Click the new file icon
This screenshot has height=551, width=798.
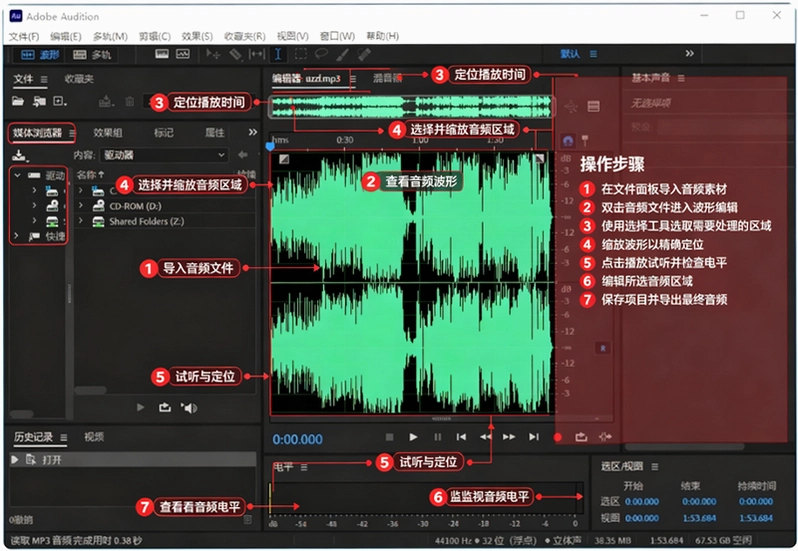[x=60, y=101]
